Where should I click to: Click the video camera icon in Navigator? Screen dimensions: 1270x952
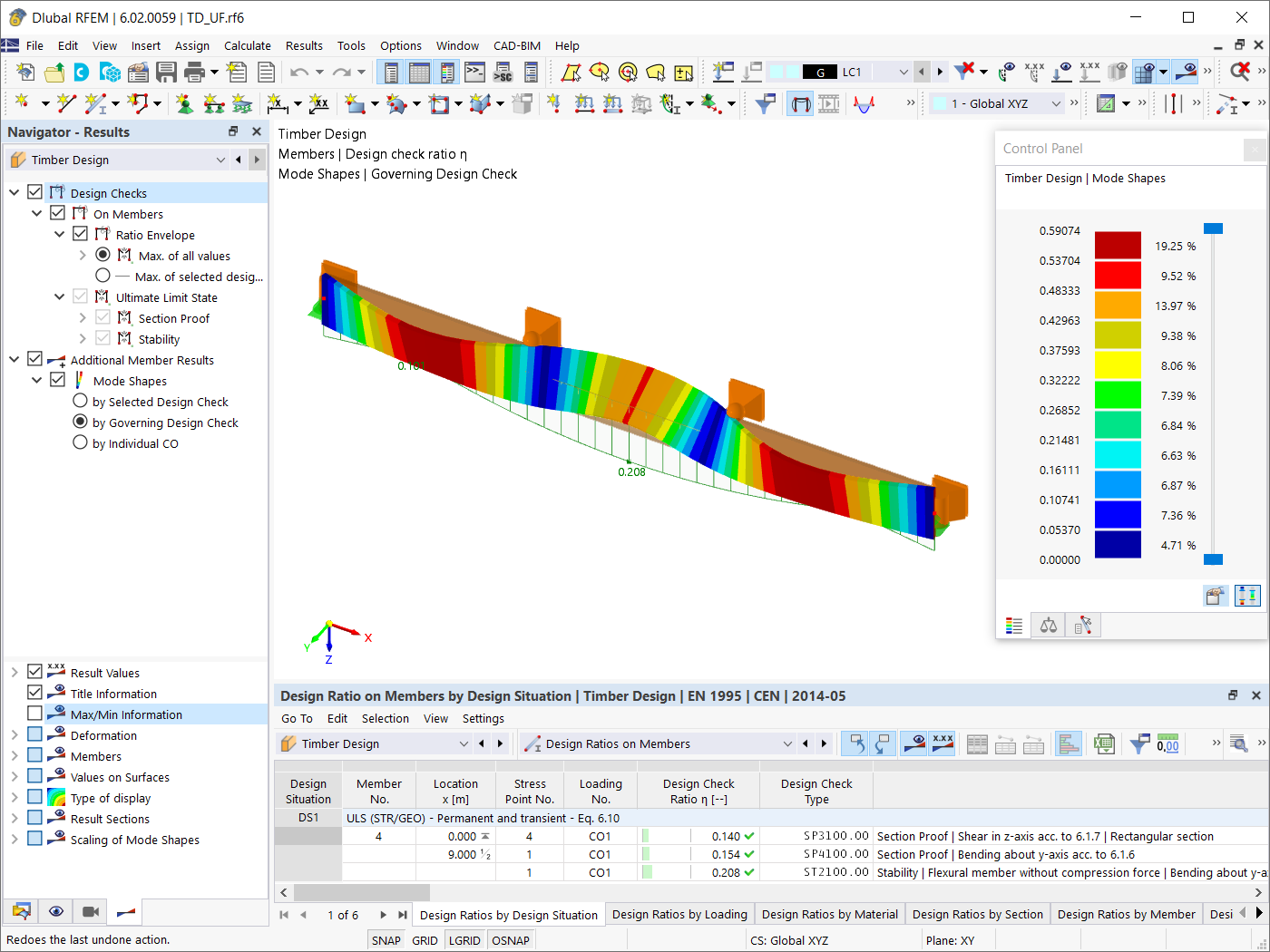[91, 911]
